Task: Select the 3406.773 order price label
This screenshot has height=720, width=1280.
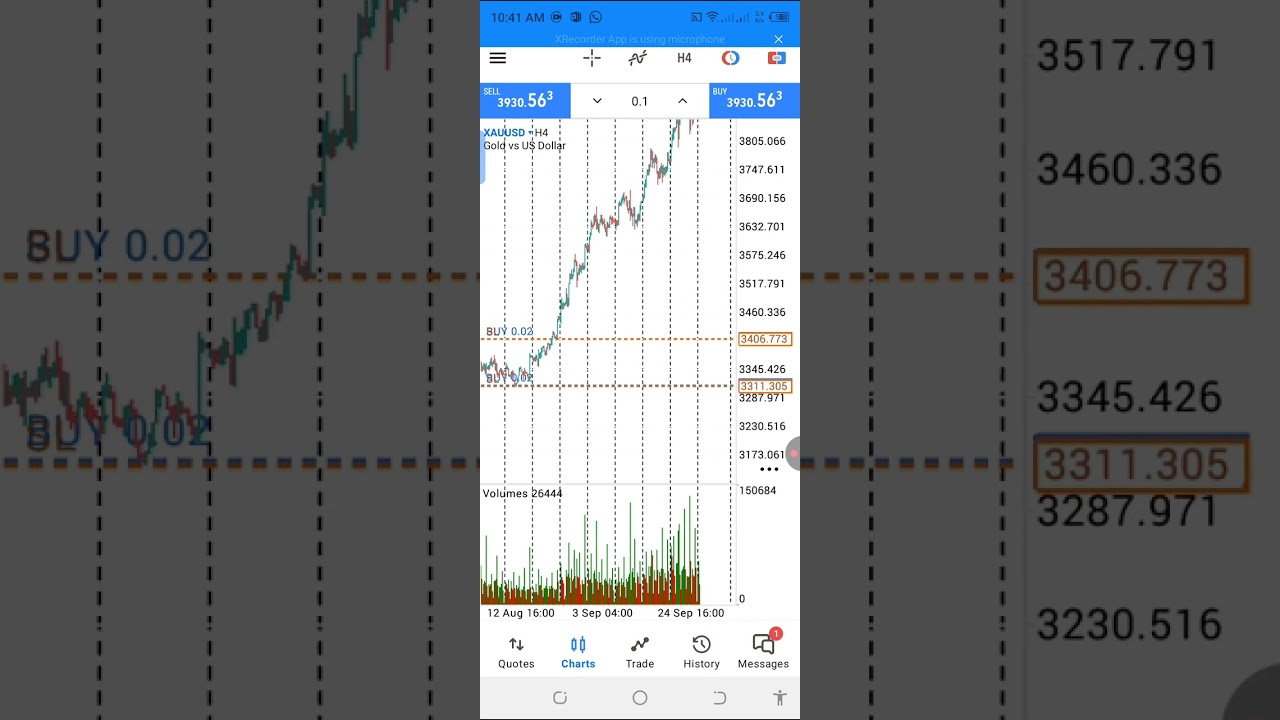Action: pyautogui.click(x=765, y=339)
